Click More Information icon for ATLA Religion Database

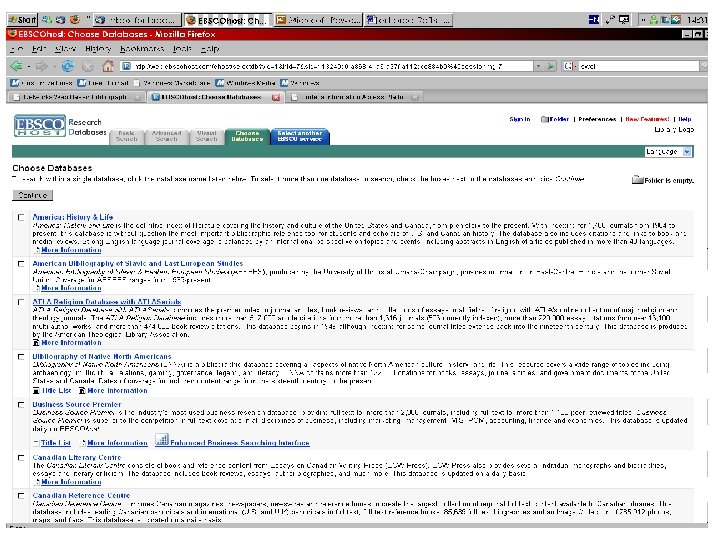click(36, 343)
